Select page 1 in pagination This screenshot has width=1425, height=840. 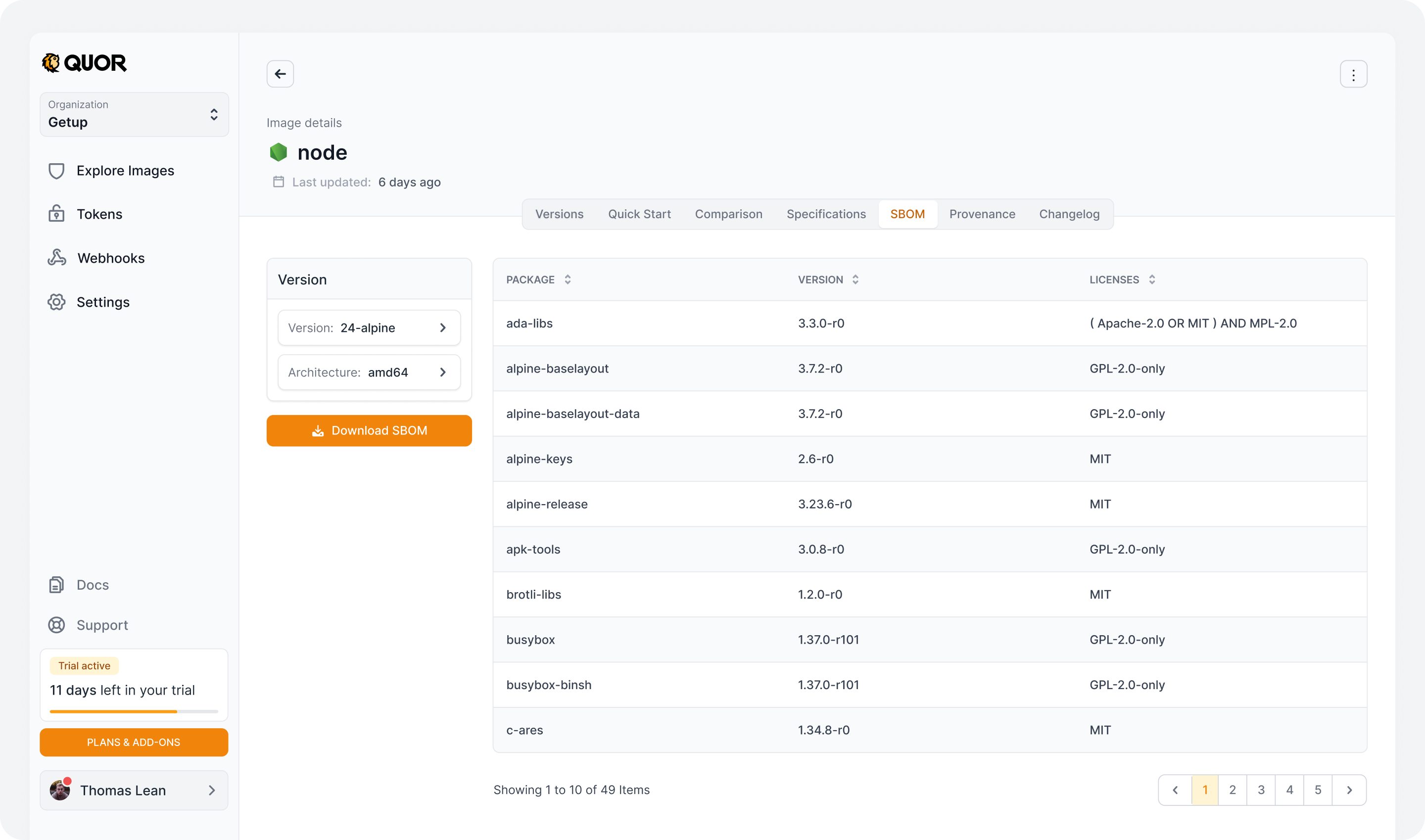(1205, 790)
